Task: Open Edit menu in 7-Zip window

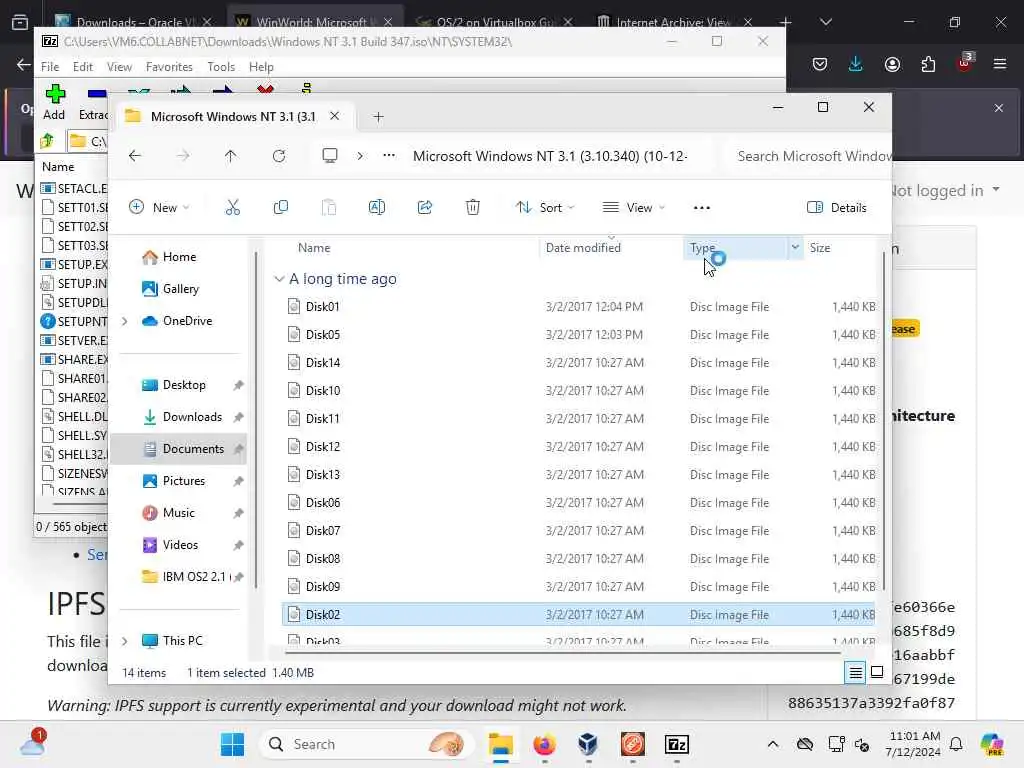Action: click(x=82, y=67)
